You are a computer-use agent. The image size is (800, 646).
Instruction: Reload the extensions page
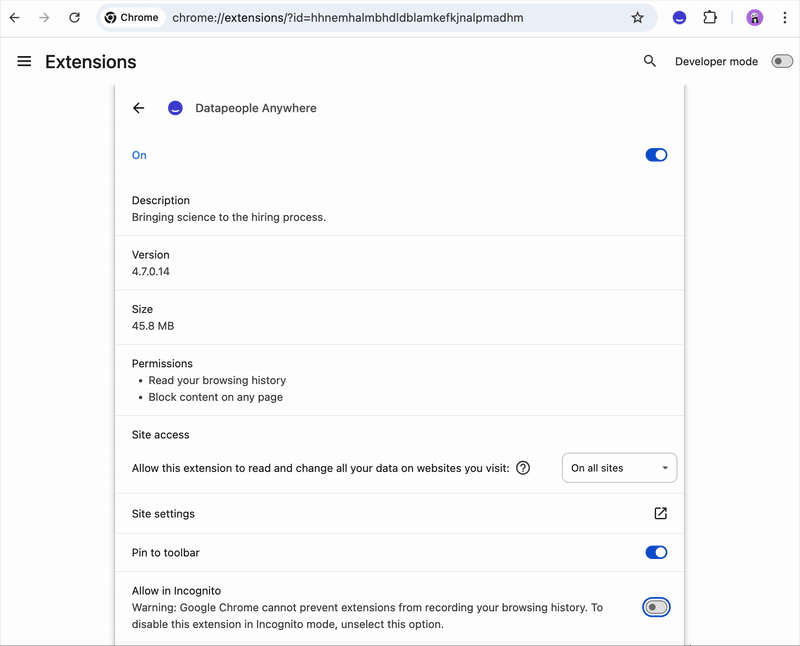pos(74,18)
